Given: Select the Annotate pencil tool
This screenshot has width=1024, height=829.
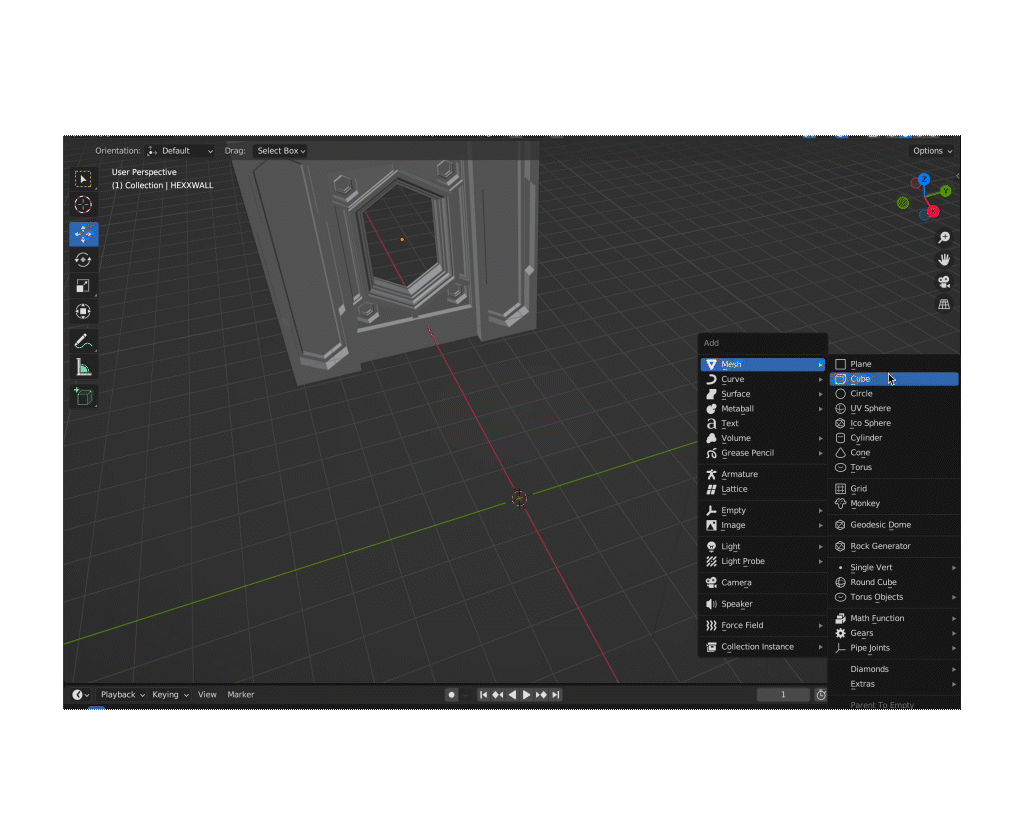Looking at the screenshot, I should [84, 341].
